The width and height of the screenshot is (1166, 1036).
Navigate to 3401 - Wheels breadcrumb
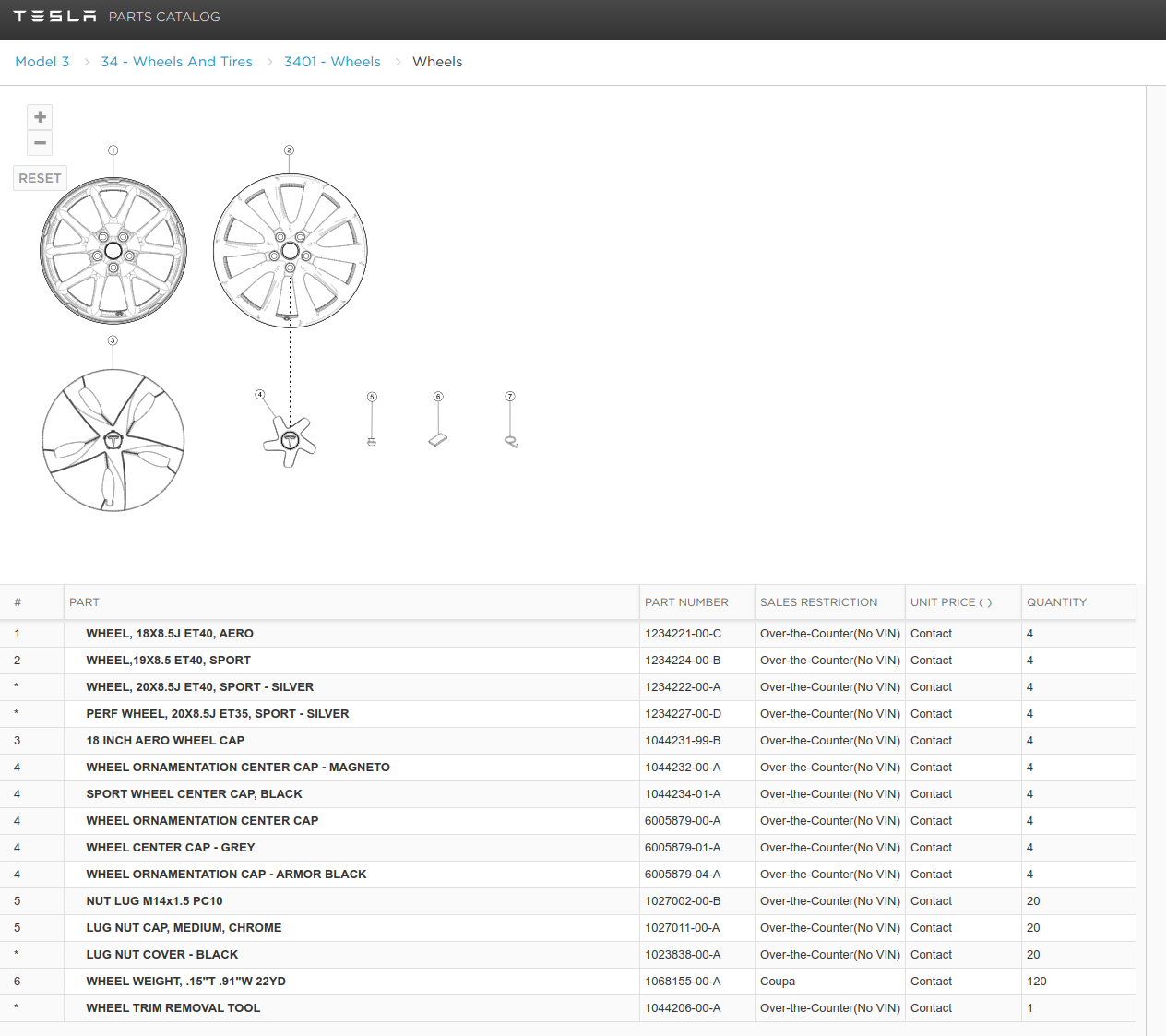[332, 62]
